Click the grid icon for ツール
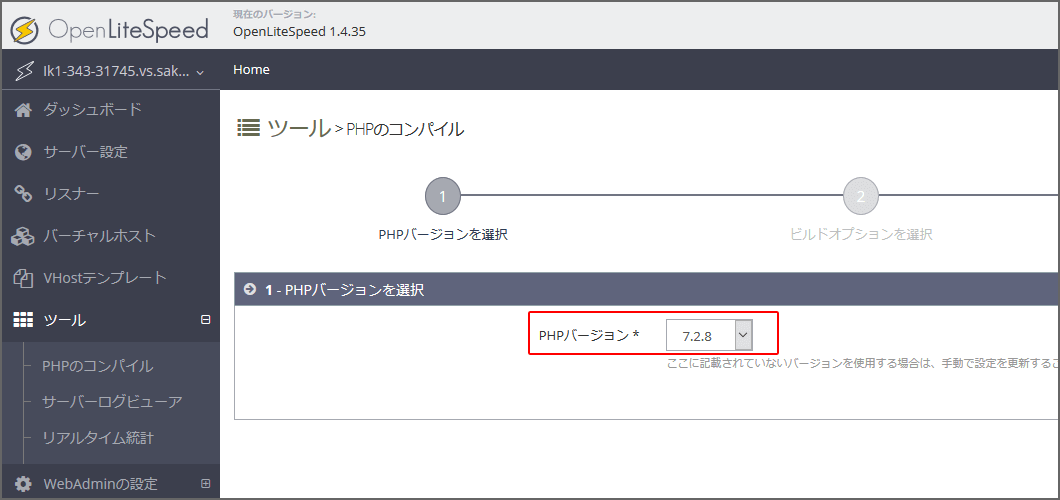1060x500 pixels. coord(24,320)
